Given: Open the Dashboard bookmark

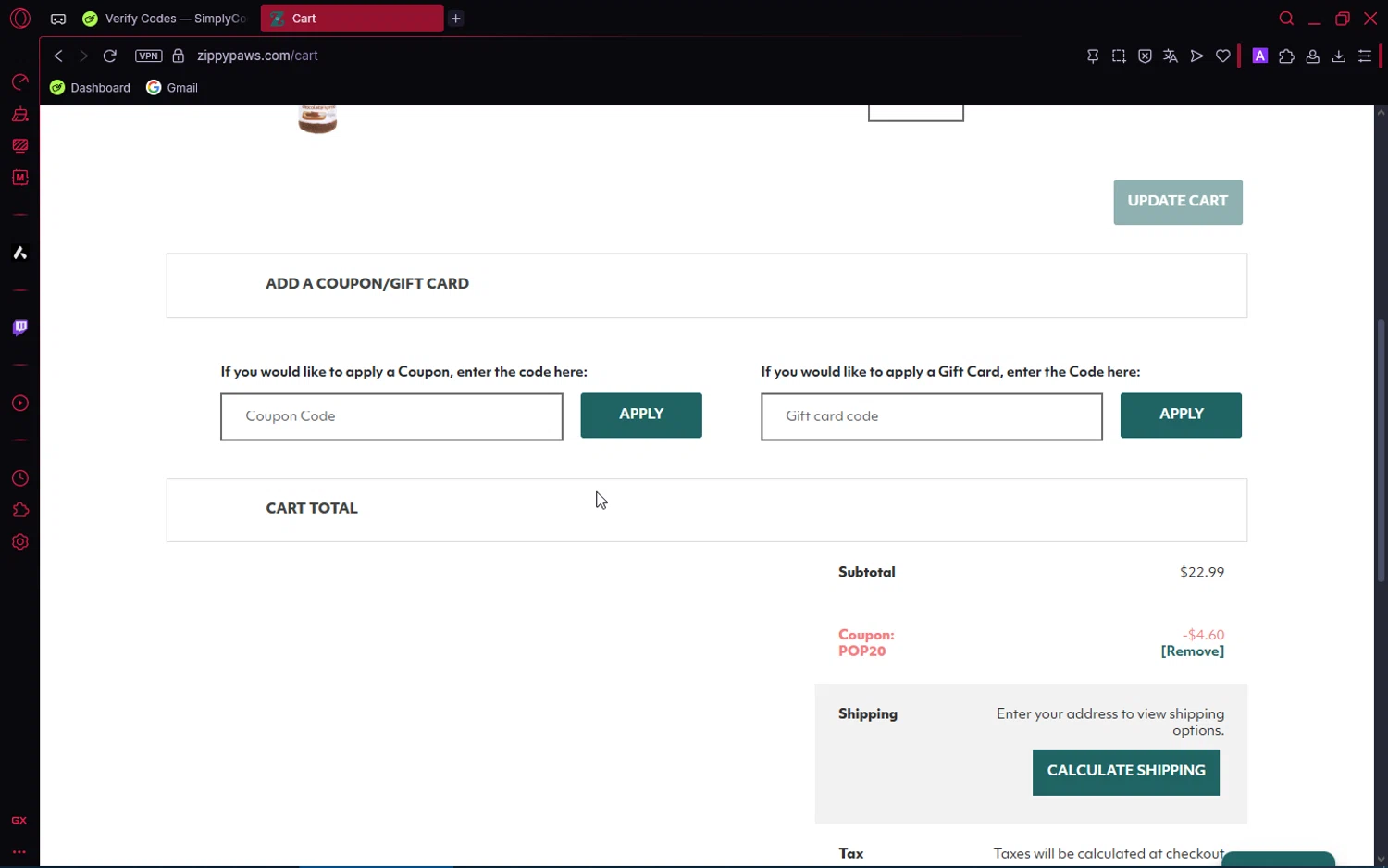Looking at the screenshot, I should point(90,88).
